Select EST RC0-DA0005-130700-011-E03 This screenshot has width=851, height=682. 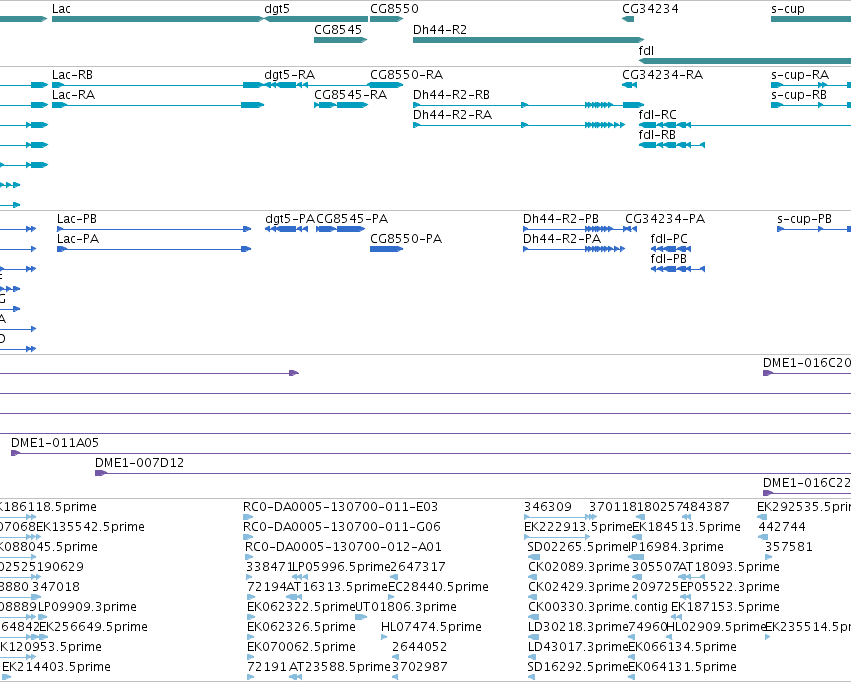point(340,507)
